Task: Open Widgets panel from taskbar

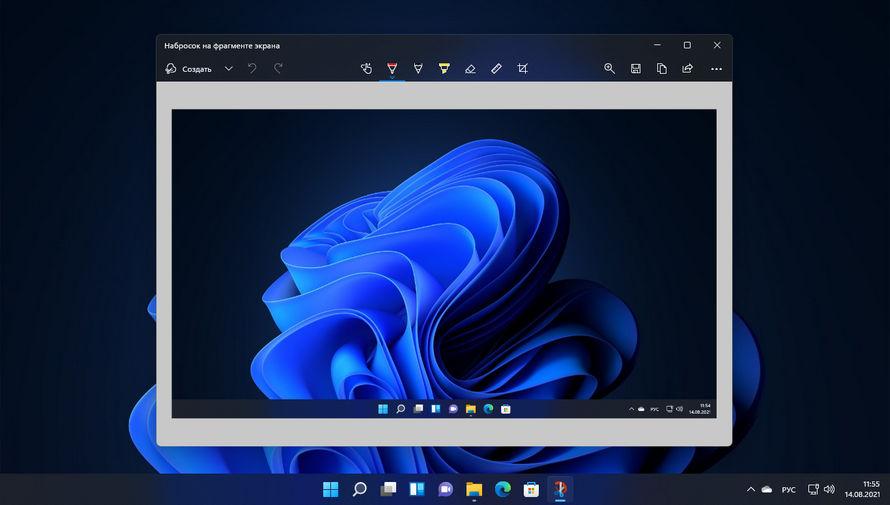Action: [x=417, y=489]
